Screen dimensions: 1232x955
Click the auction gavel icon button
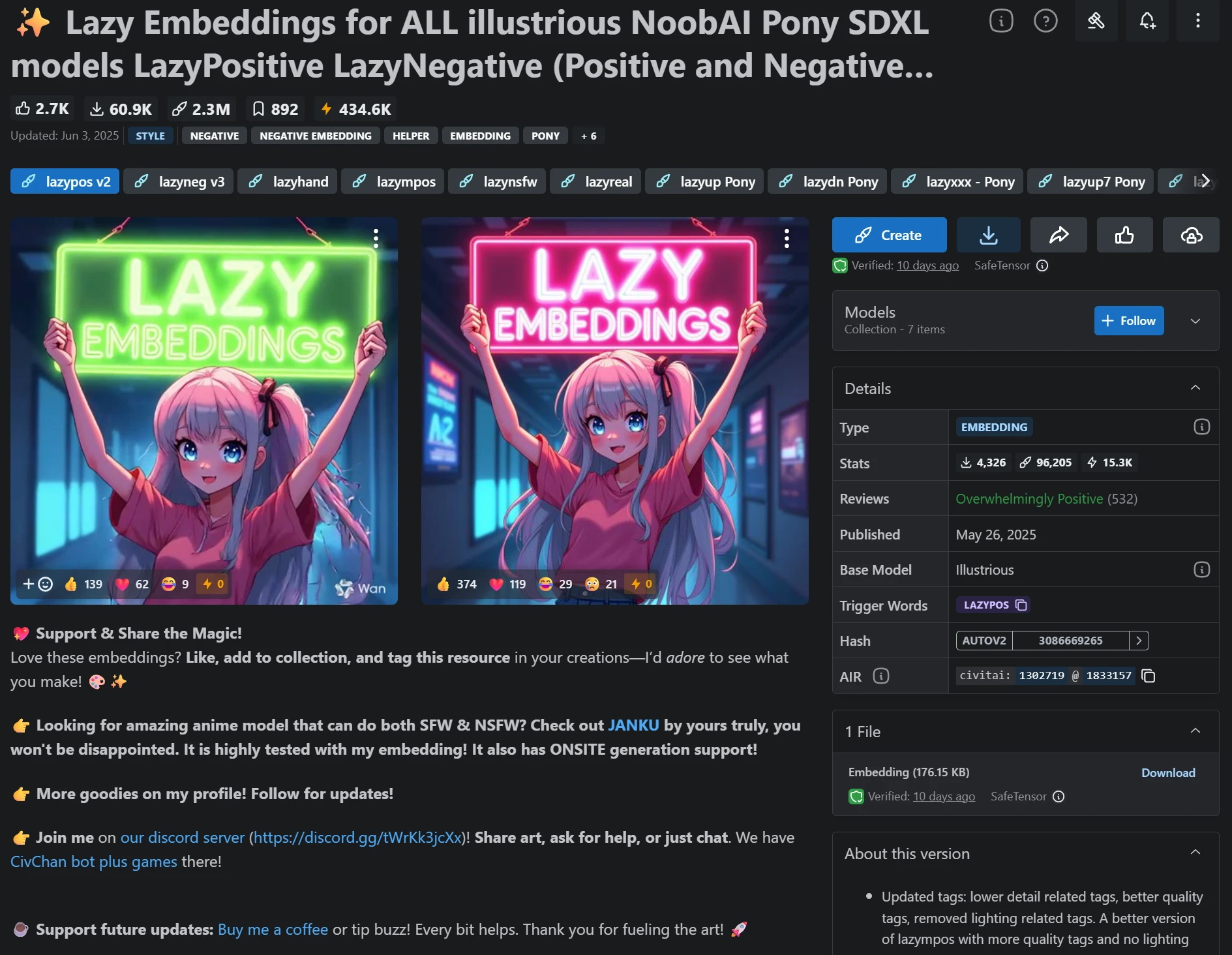(x=1096, y=21)
